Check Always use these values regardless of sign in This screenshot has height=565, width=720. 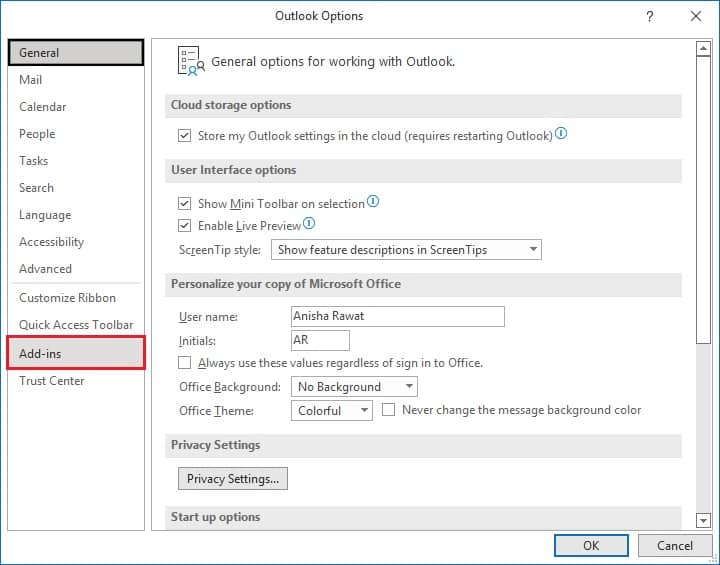(185, 363)
